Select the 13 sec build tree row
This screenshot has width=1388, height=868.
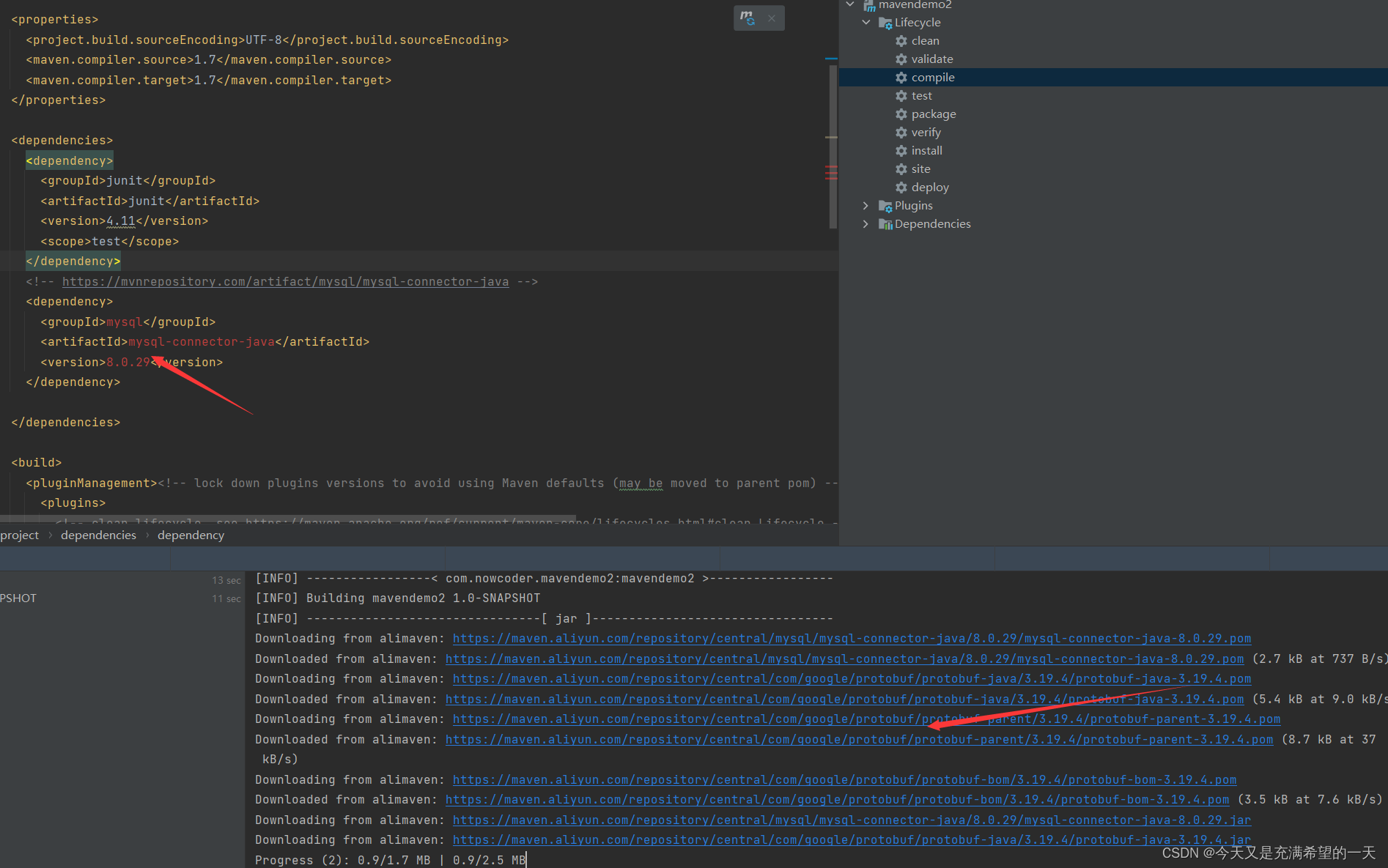click(122, 580)
